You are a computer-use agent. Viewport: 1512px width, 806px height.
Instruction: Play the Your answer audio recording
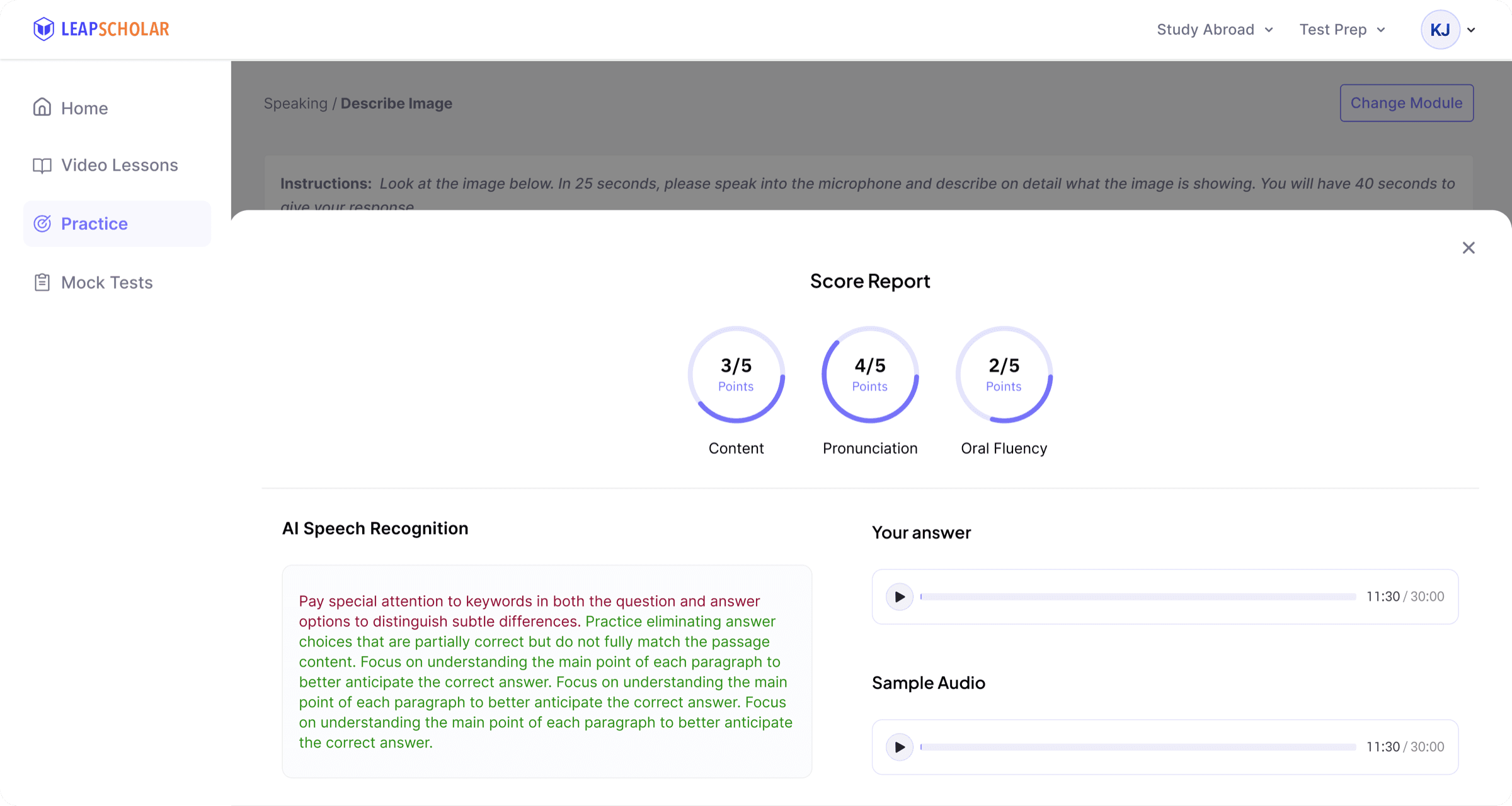[x=900, y=597]
